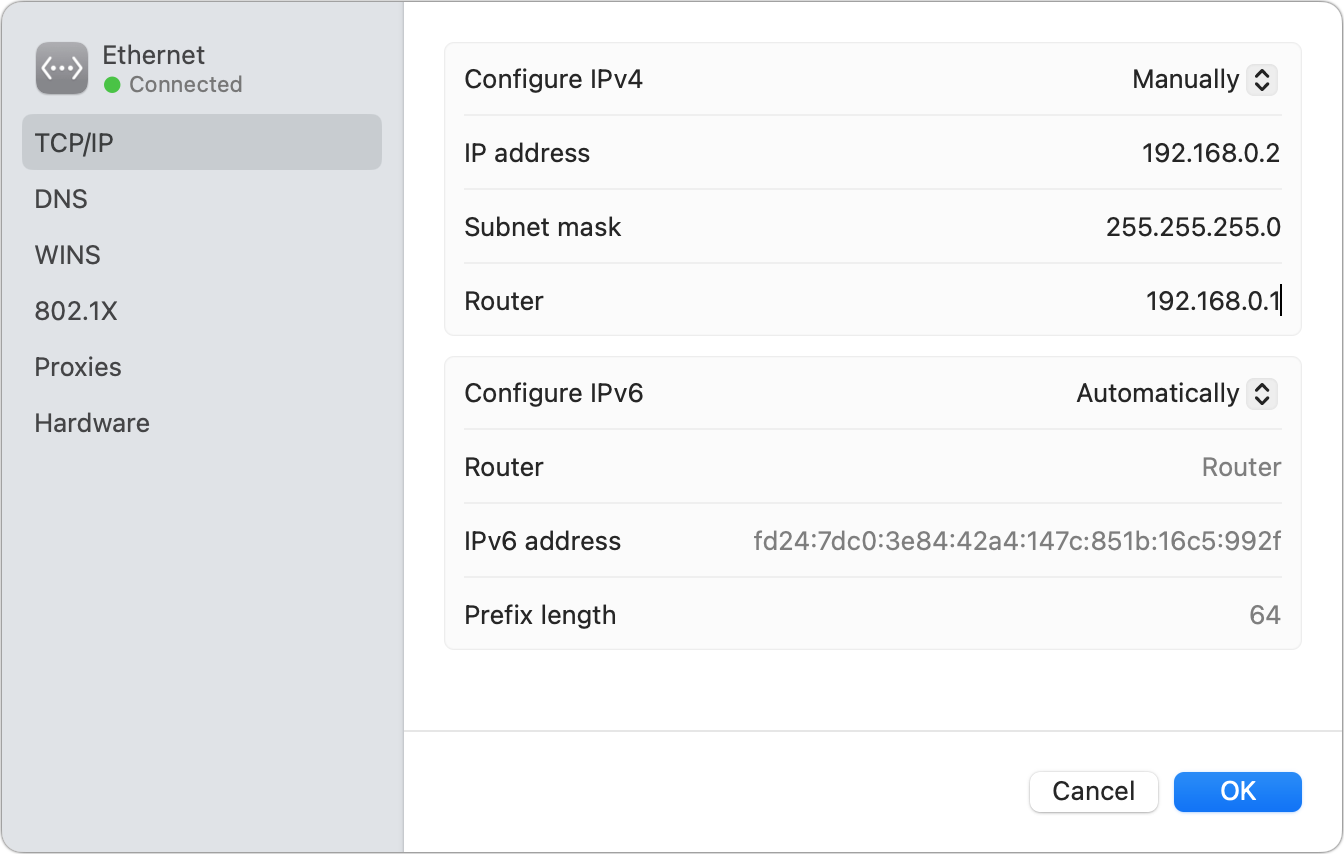The width and height of the screenshot is (1344, 854).
Task: Click the Cancel button
Action: tap(1093, 791)
